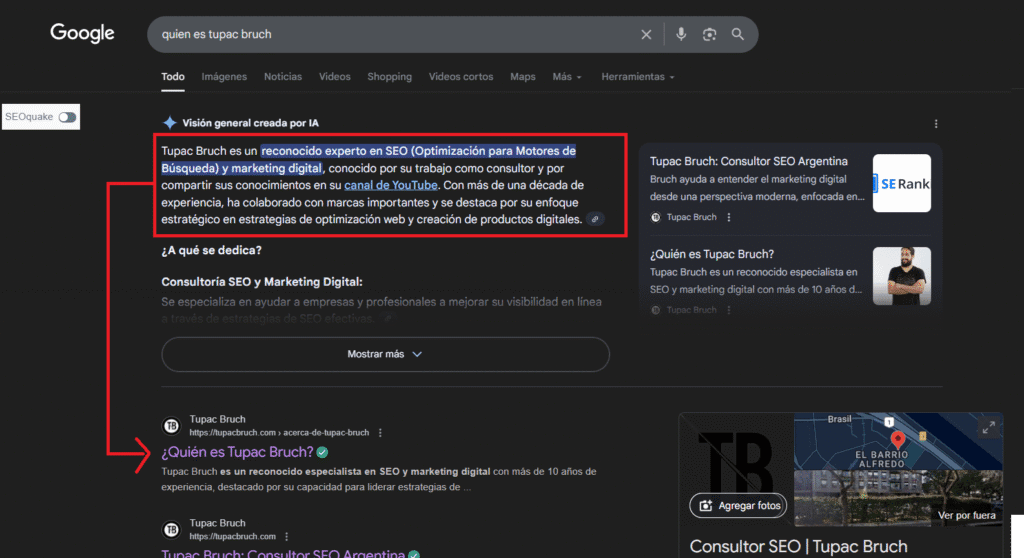
Task: Open the Tupac Bruch portrait thumbnail
Action: tap(902, 276)
